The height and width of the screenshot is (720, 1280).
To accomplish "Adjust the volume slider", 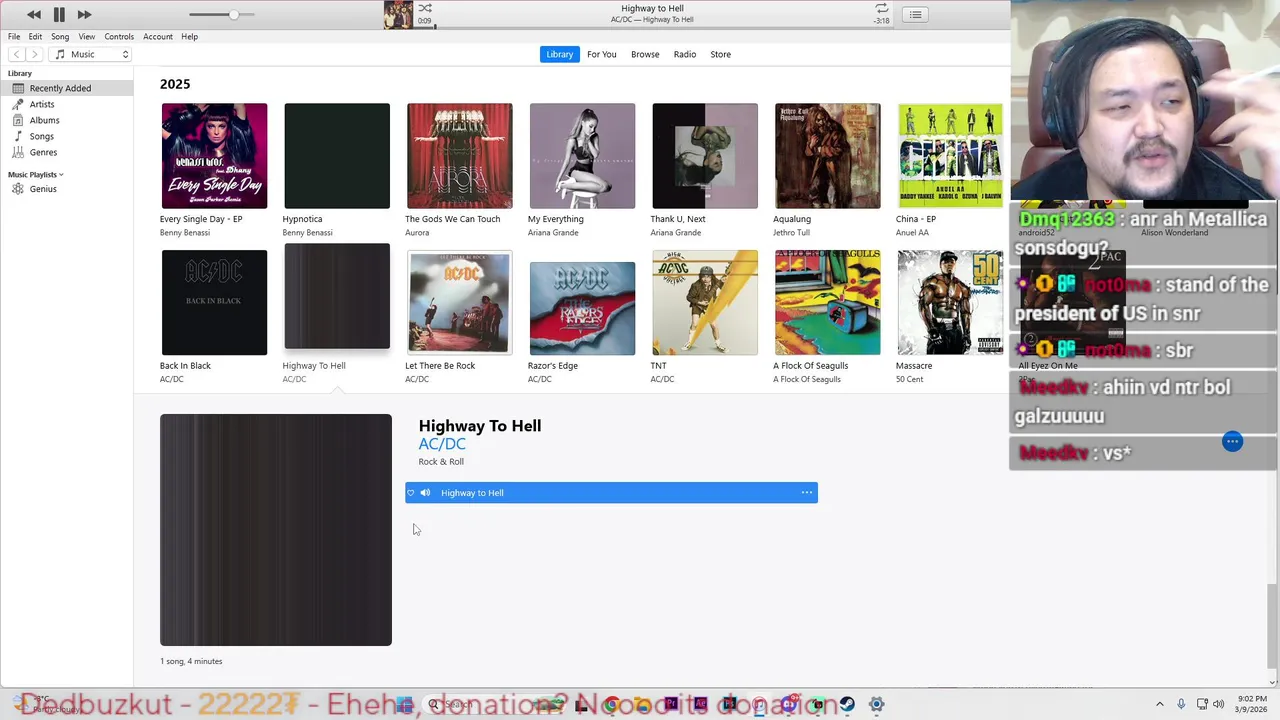I will (222, 14).
